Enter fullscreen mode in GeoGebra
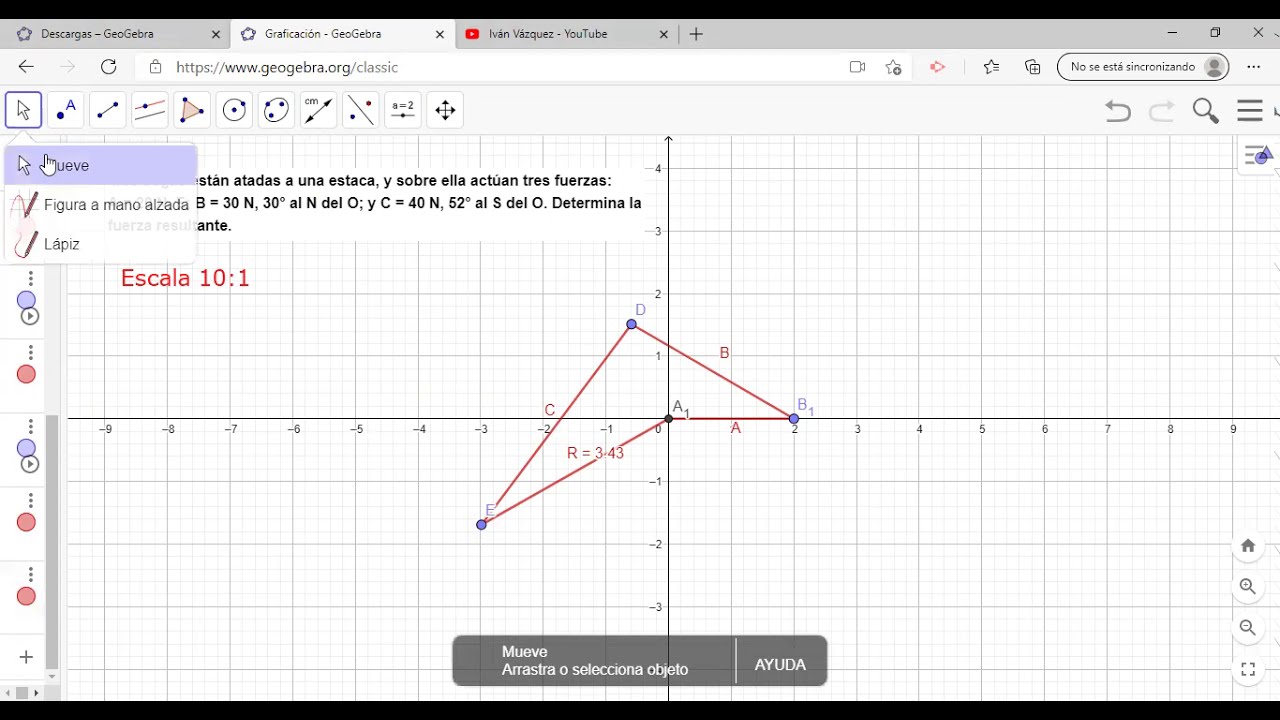Screen dimensions: 1280x720 coord(1248,670)
